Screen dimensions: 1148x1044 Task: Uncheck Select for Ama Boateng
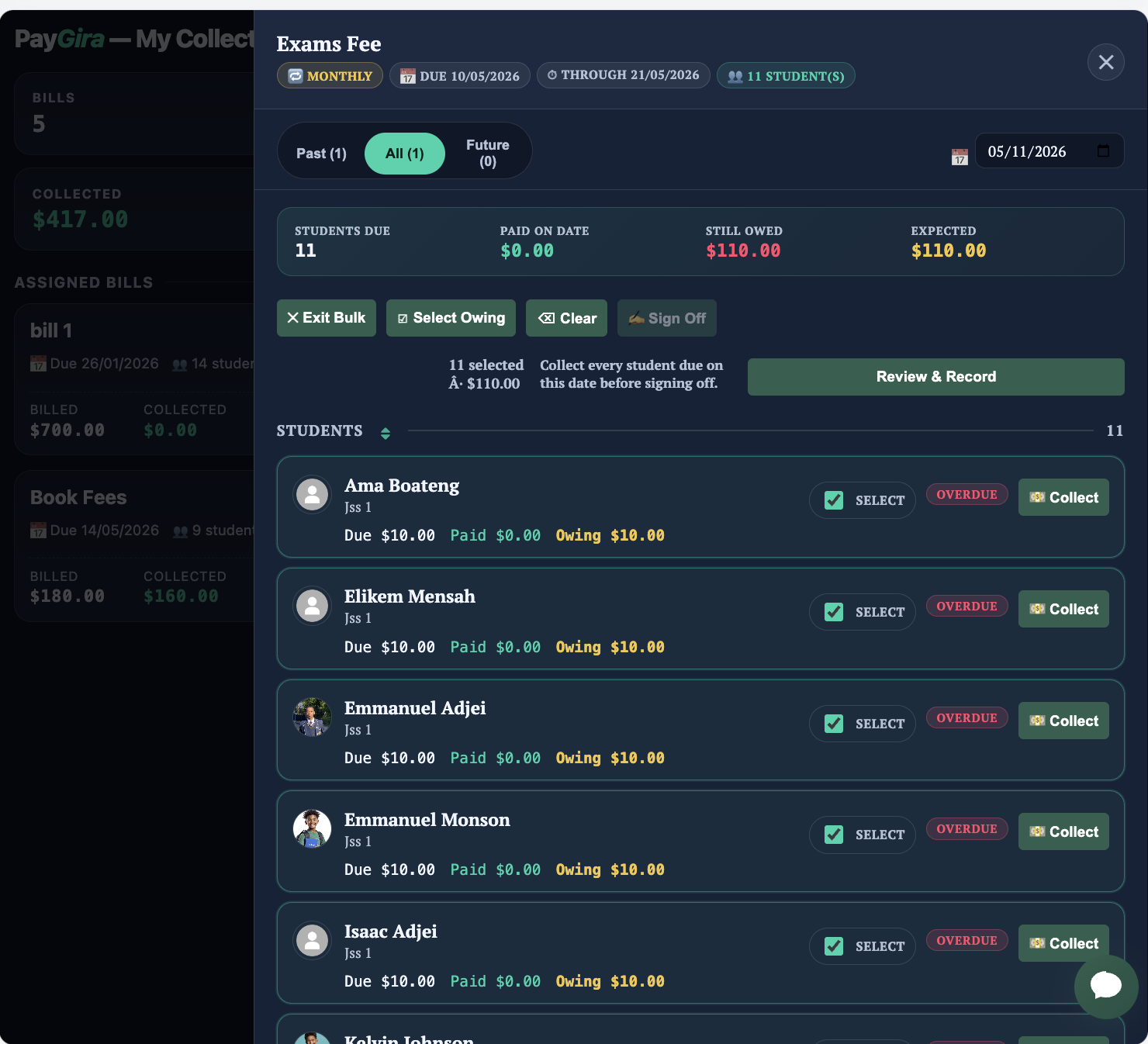[x=834, y=500]
